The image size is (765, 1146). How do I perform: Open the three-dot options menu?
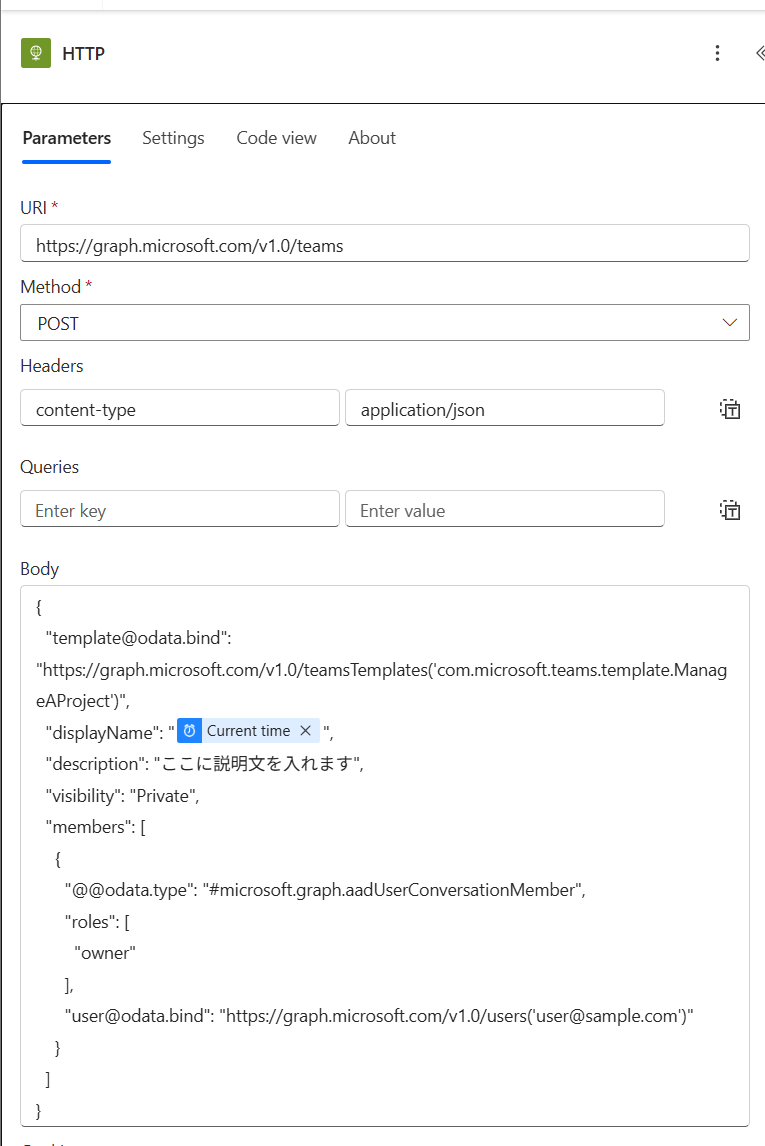[x=717, y=53]
